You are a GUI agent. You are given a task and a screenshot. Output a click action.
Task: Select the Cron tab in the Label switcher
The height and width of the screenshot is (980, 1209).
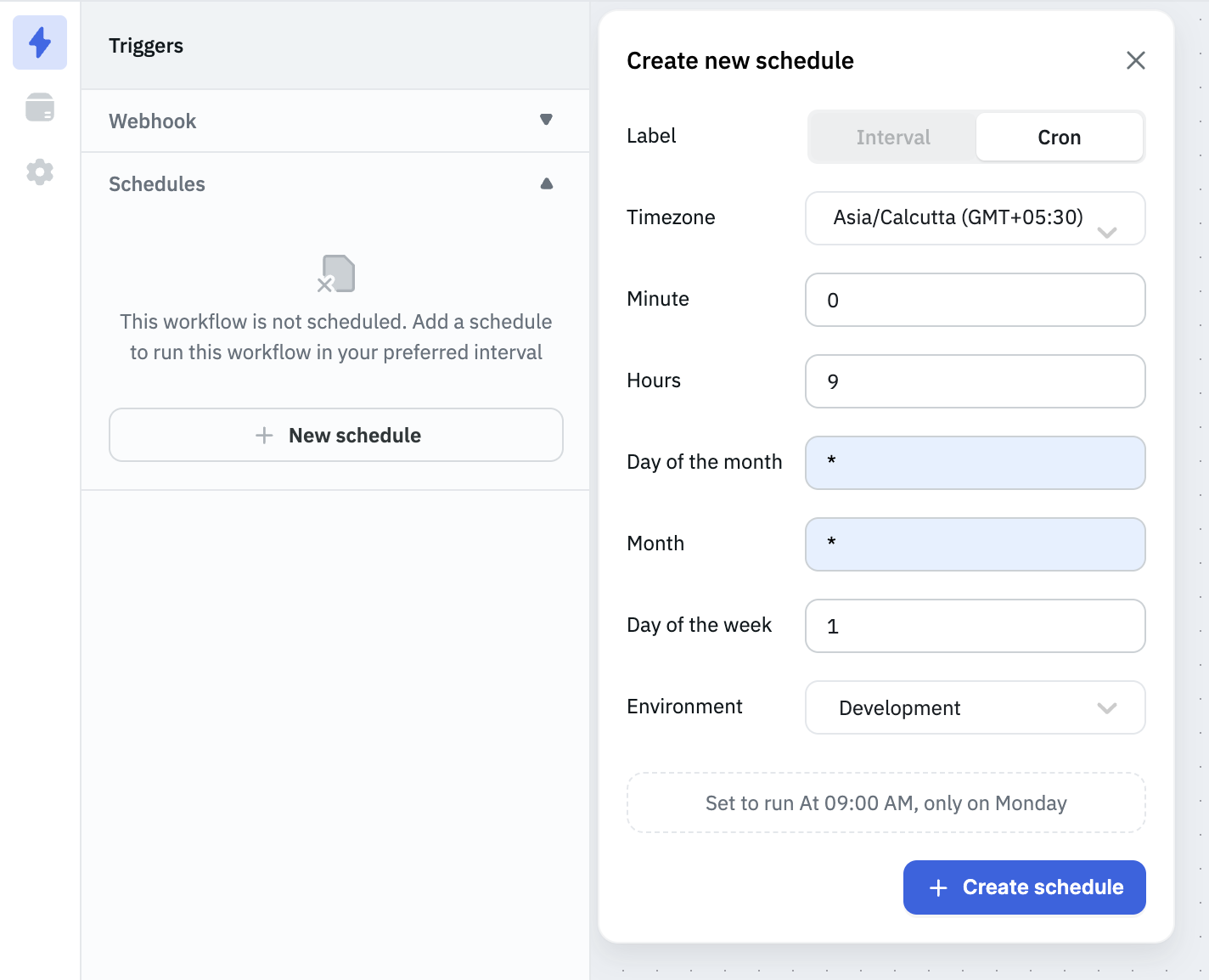pos(1059,137)
